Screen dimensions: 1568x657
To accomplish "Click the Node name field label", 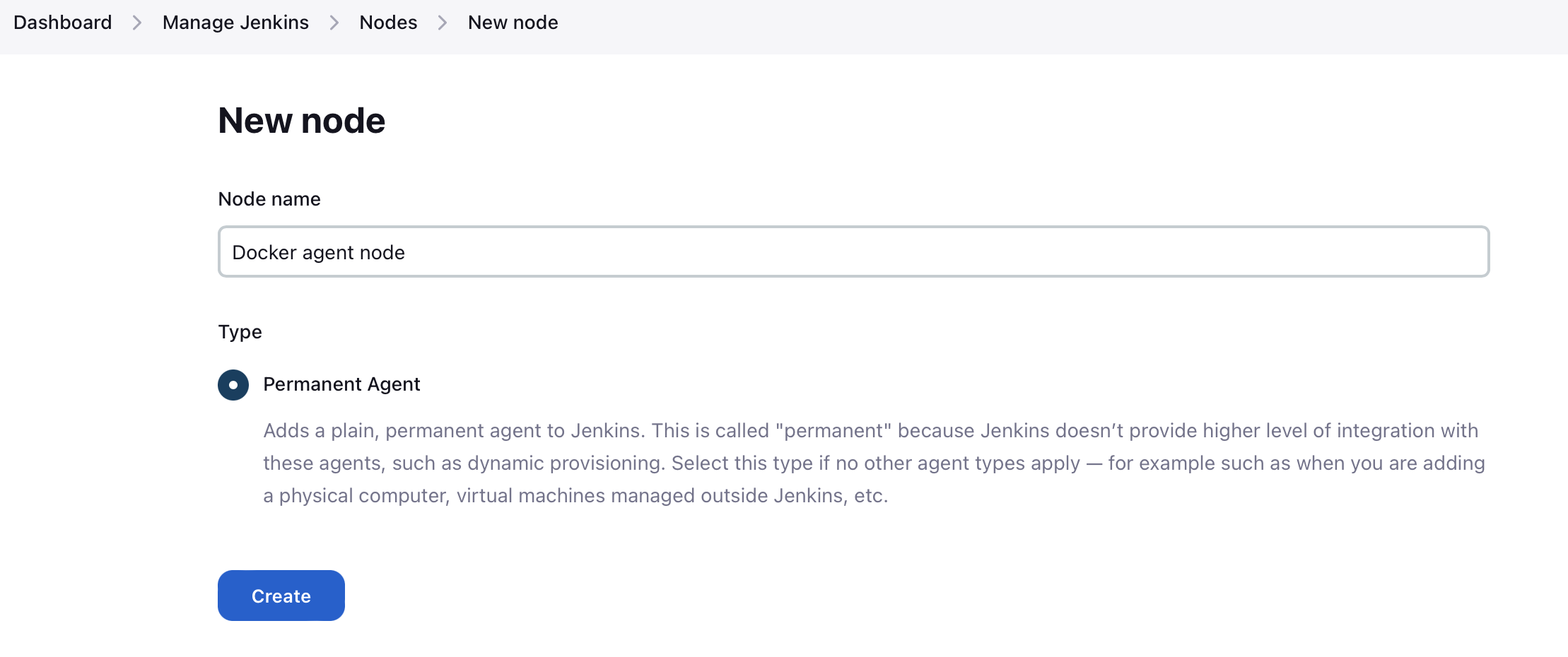I will tap(269, 199).
